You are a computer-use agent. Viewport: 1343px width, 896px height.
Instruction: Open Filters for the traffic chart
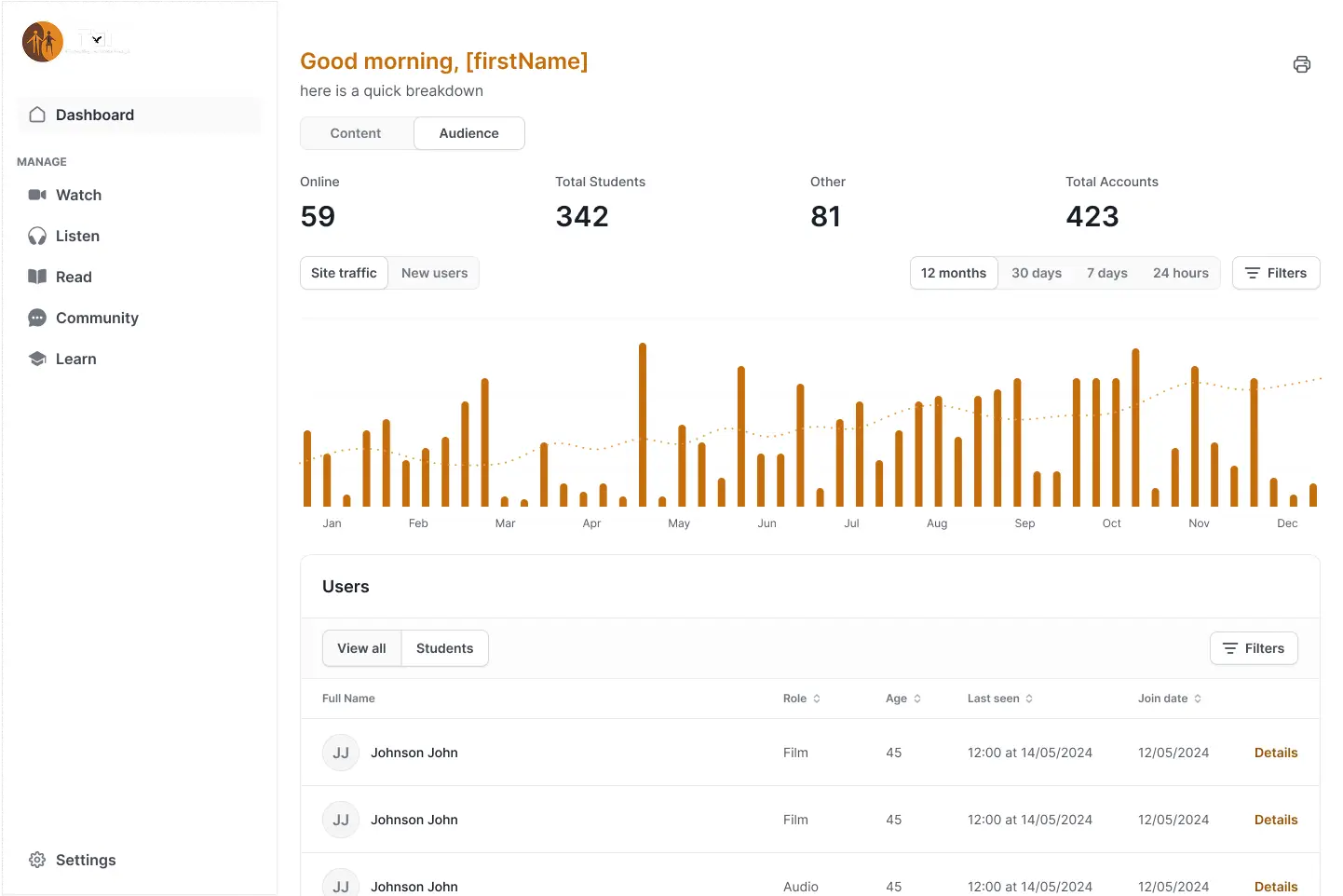tap(1275, 273)
